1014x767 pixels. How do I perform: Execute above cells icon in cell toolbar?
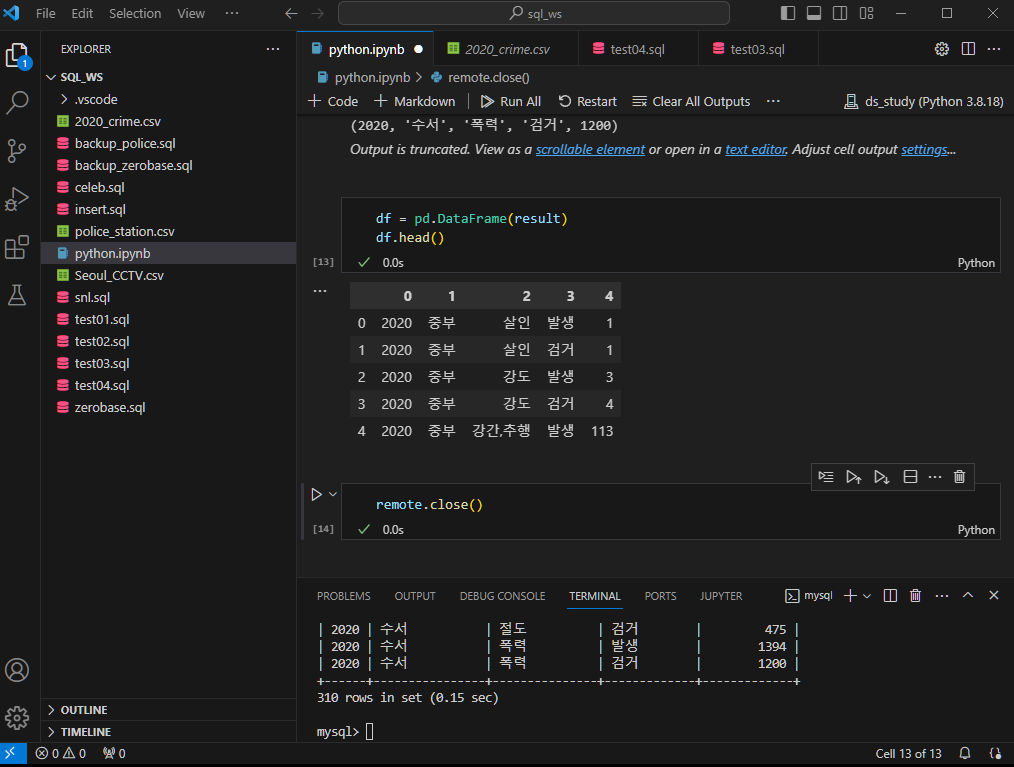[x=854, y=477]
